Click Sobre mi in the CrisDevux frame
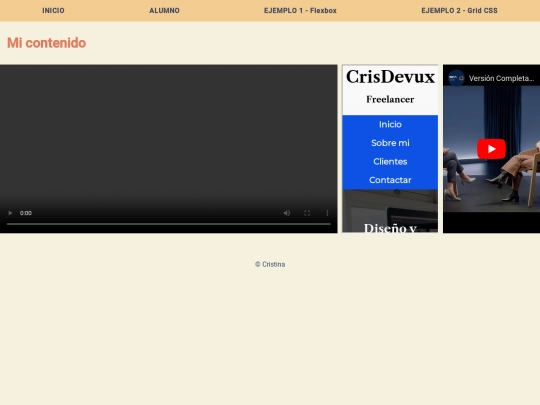This screenshot has height=405, width=540. (x=390, y=143)
